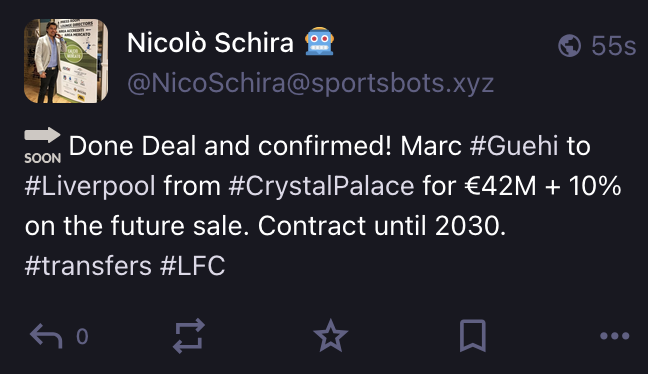This screenshot has height=374, width=648.
Task: Open Nicolò Schira's profile avatar
Action: click(x=66, y=61)
